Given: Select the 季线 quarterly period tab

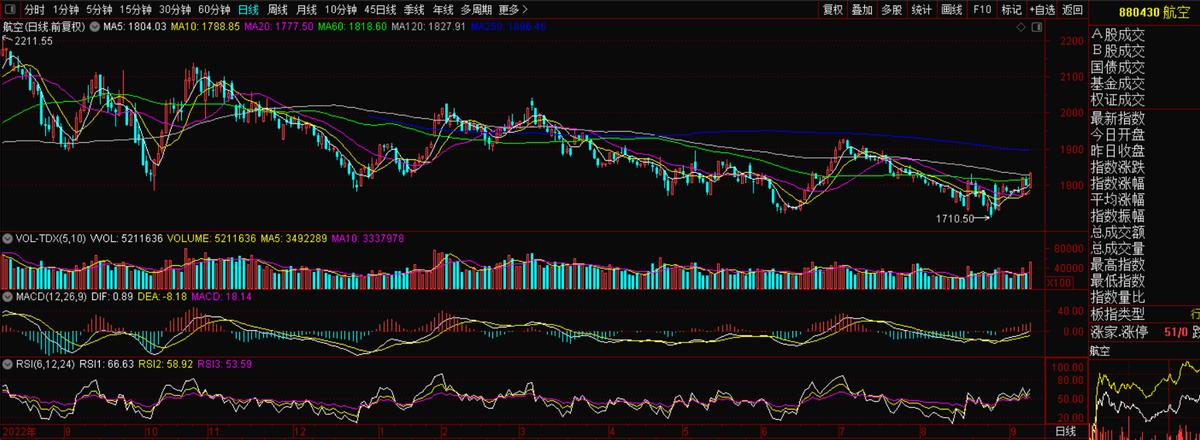Looking at the screenshot, I should (x=415, y=9).
